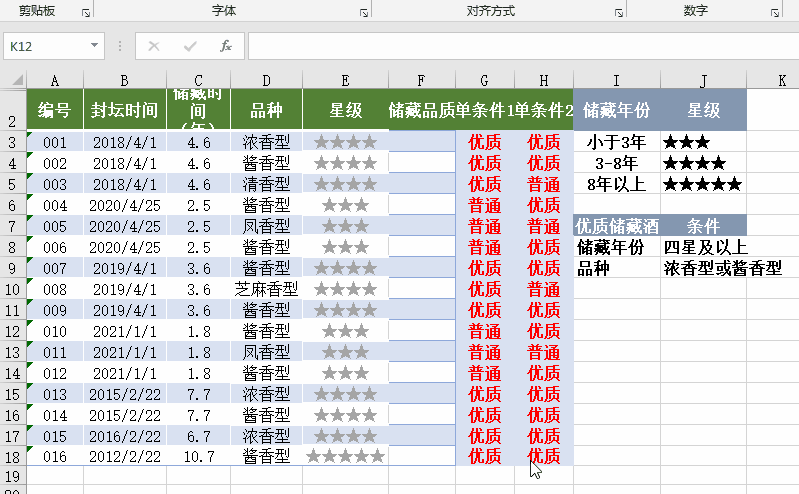
Task: Select column K header
Action: pos(772,80)
